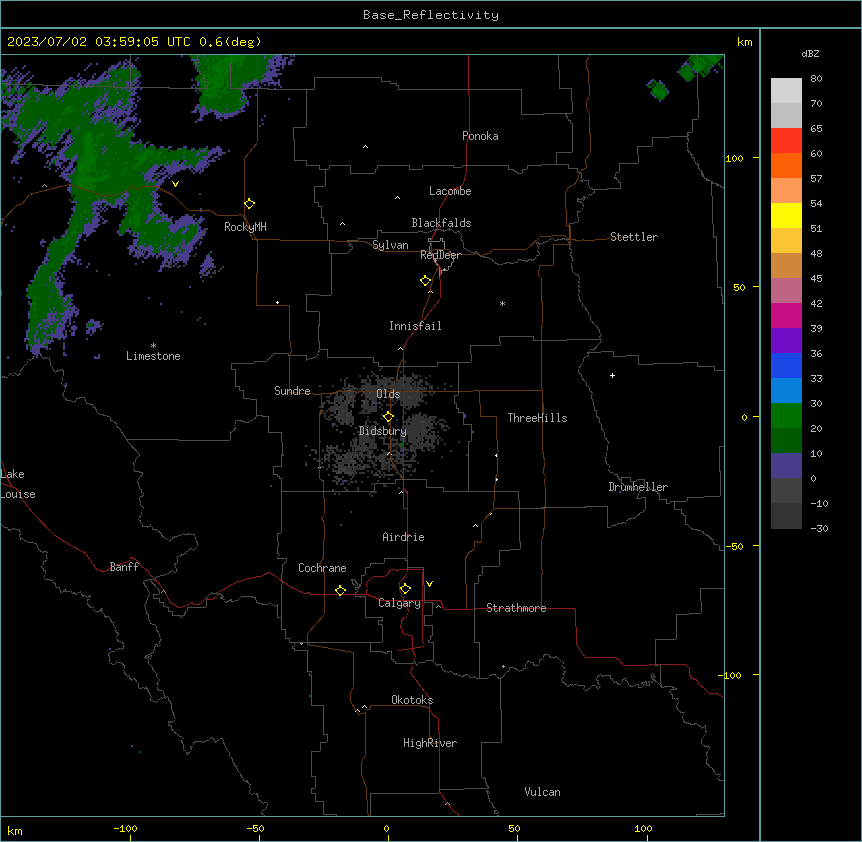Click the Cochrane label
The height and width of the screenshot is (842, 862).
pyautogui.click(x=322, y=568)
